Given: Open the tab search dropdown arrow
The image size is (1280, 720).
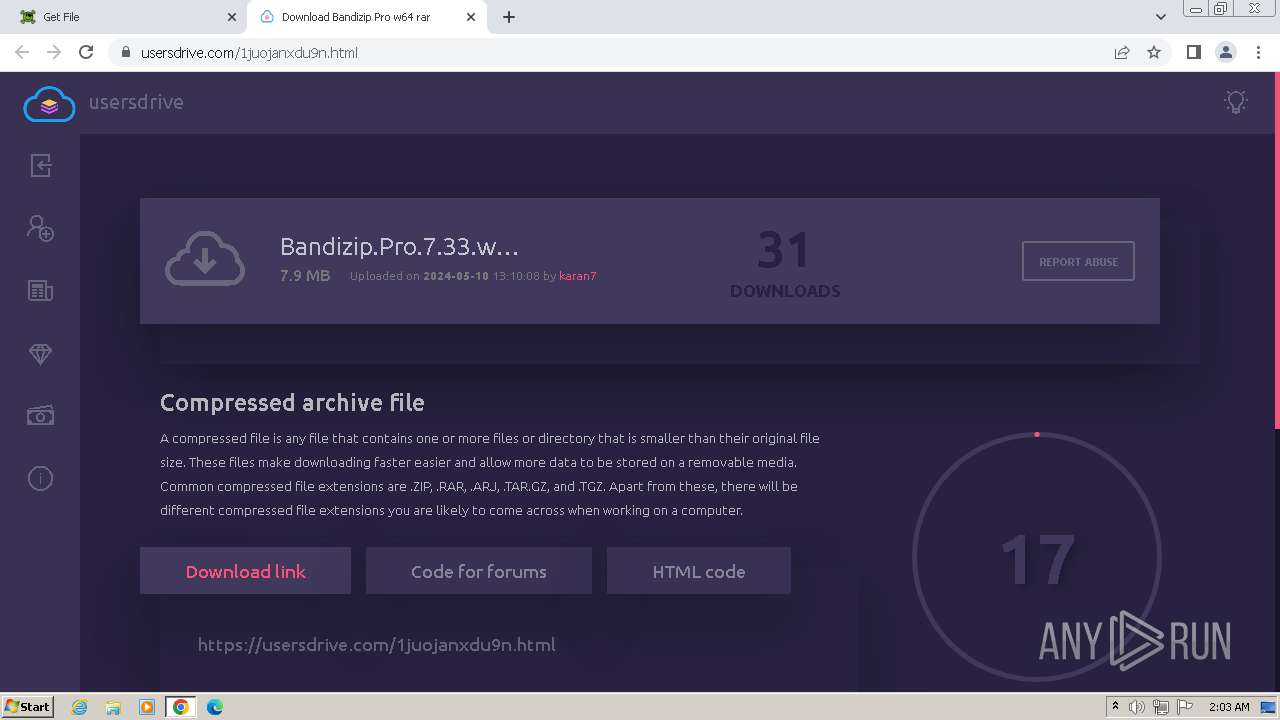Looking at the screenshot, I should click(x=1161, y=17).
